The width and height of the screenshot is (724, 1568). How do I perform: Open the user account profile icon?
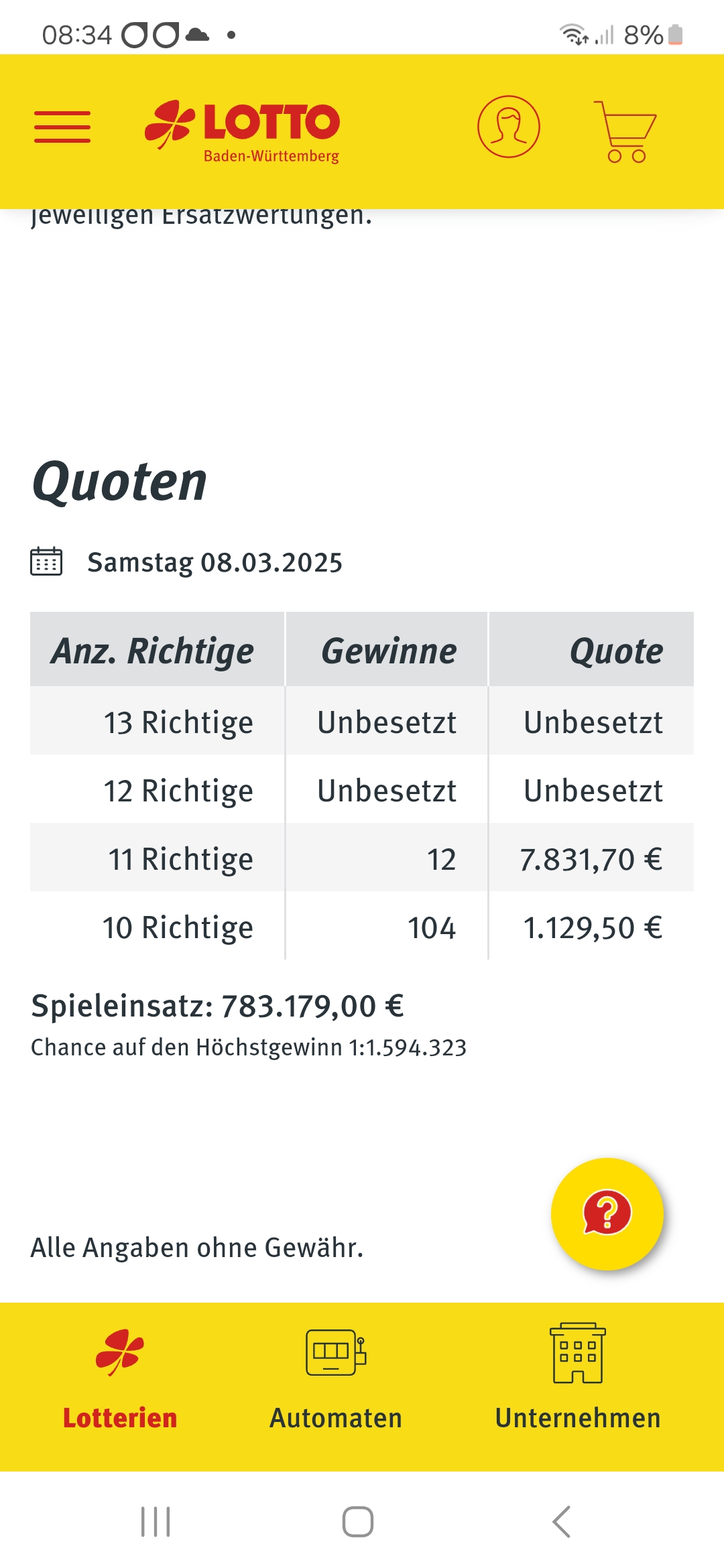pos(509,127)
